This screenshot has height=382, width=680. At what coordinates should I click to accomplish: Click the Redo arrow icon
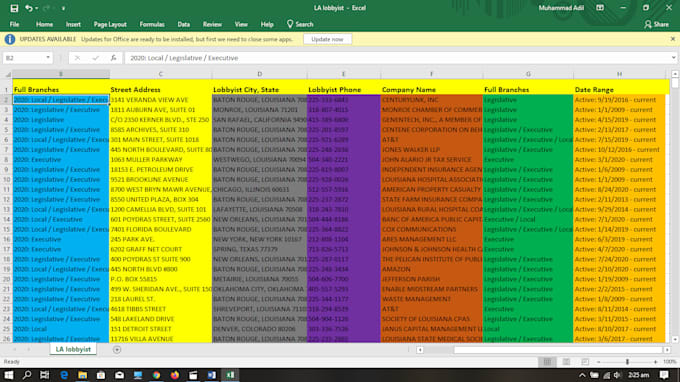[46, 8]
